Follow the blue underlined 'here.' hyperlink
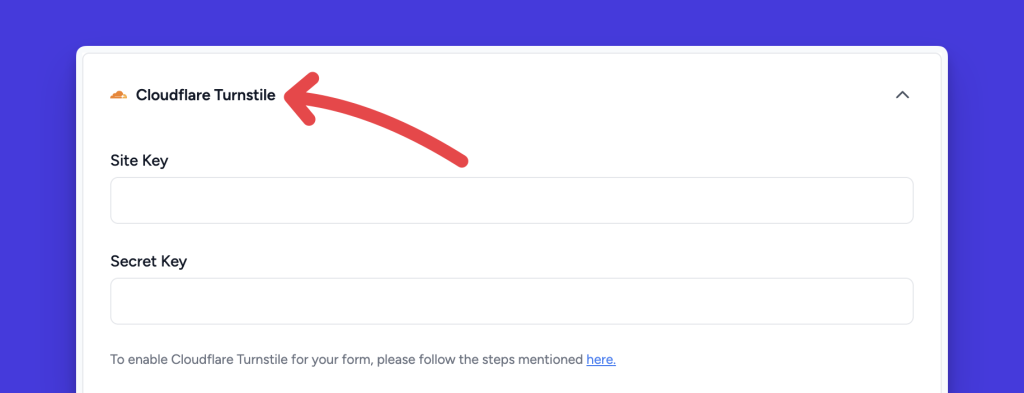The width and height of the screenshot is (1024, 393). 601,360
